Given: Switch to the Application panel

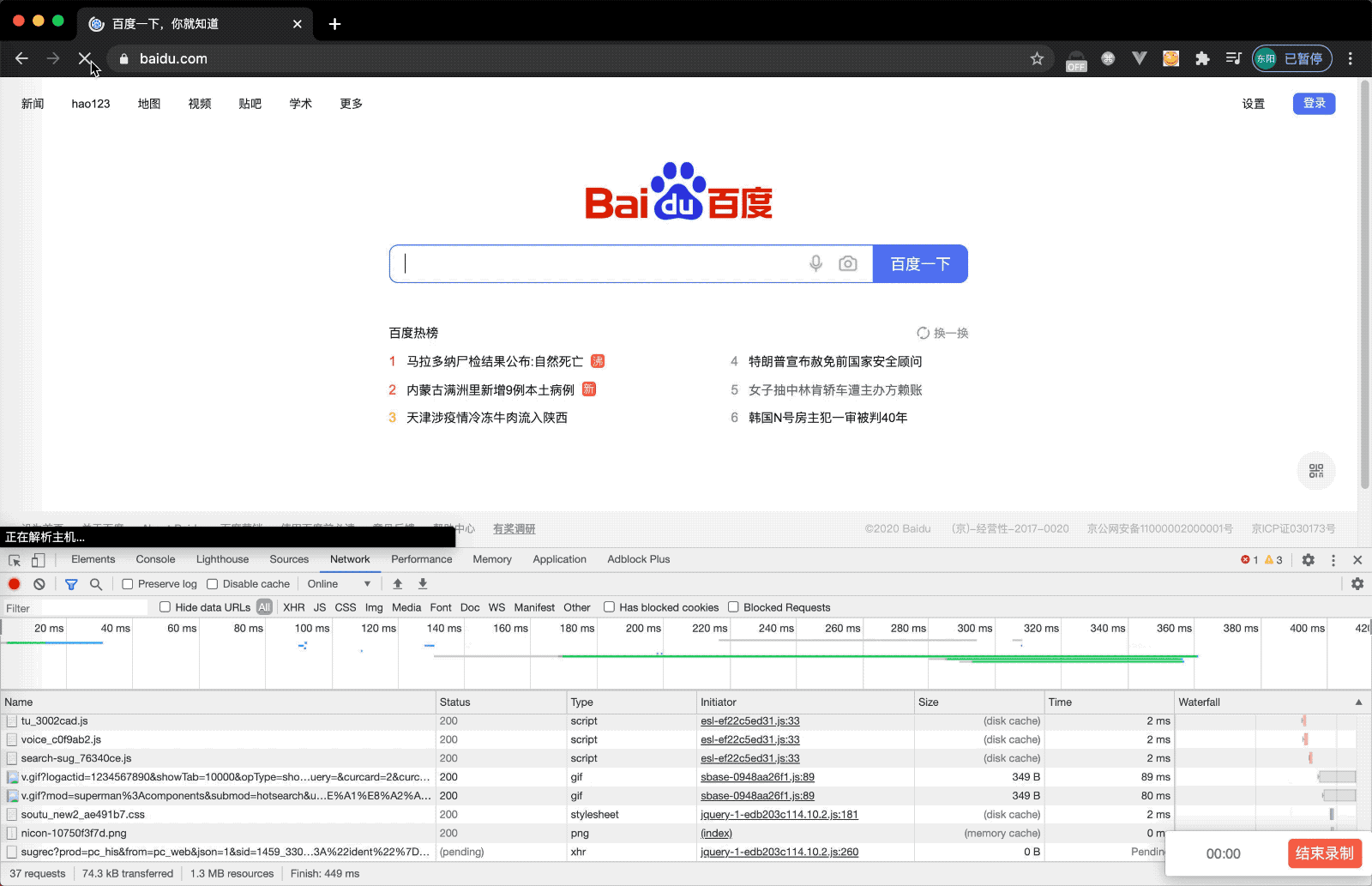Looking at the screenshot, I should [x=559, y=559].
